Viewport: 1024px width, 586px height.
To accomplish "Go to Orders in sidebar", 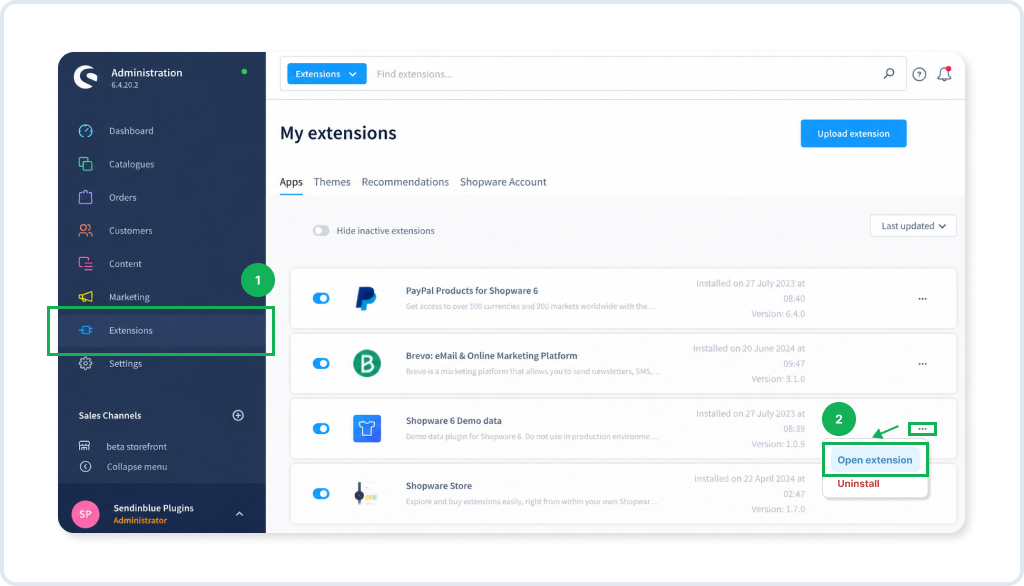I will click(x=123, y=197).
